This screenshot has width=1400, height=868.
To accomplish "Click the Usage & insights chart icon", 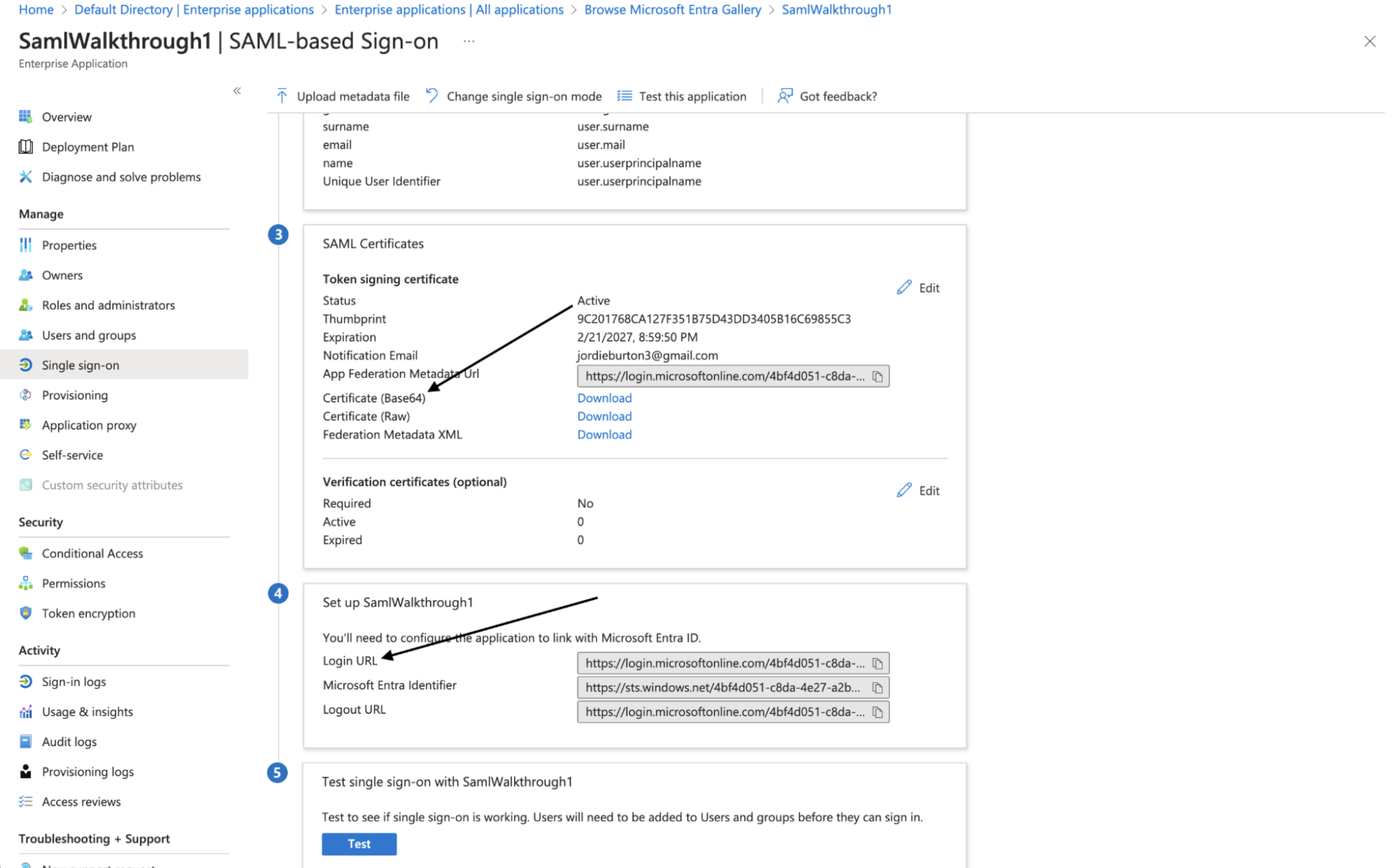I will 25,712.
